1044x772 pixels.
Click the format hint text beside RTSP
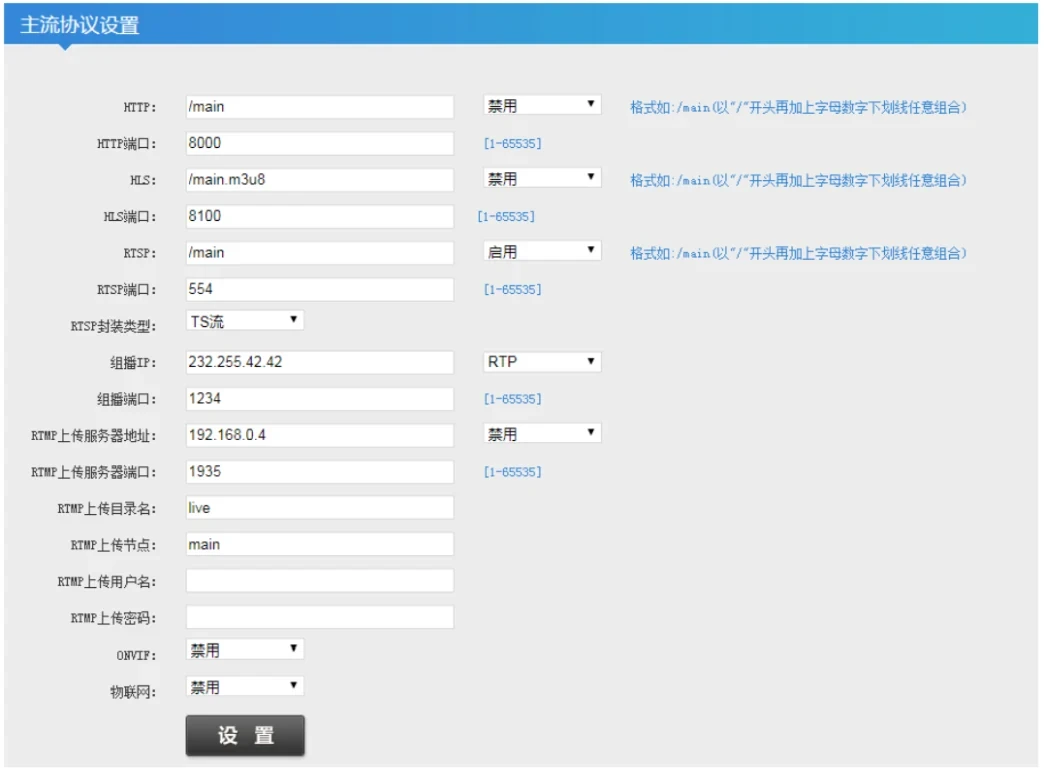(798, 254)
